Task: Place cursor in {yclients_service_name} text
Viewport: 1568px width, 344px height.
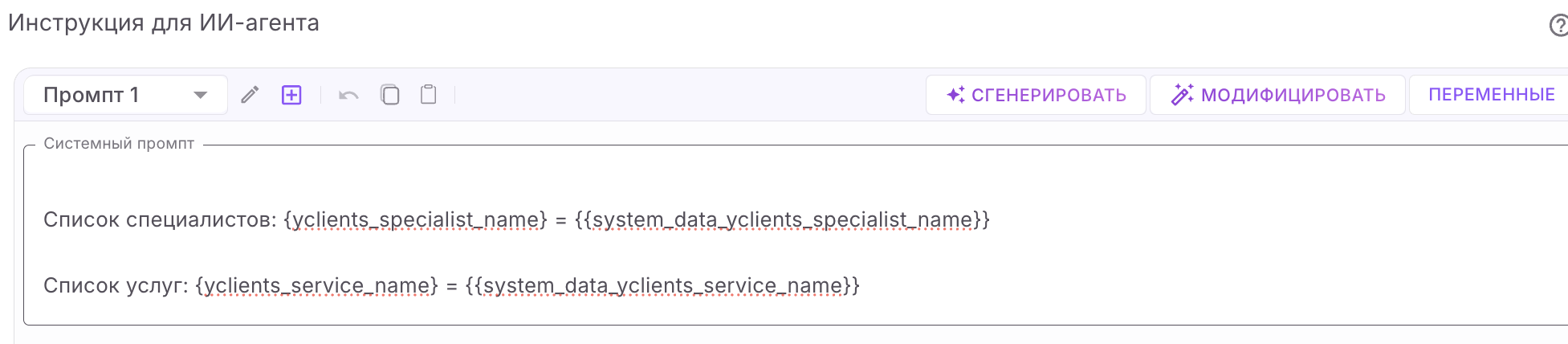Action: (x=316, y=285)
